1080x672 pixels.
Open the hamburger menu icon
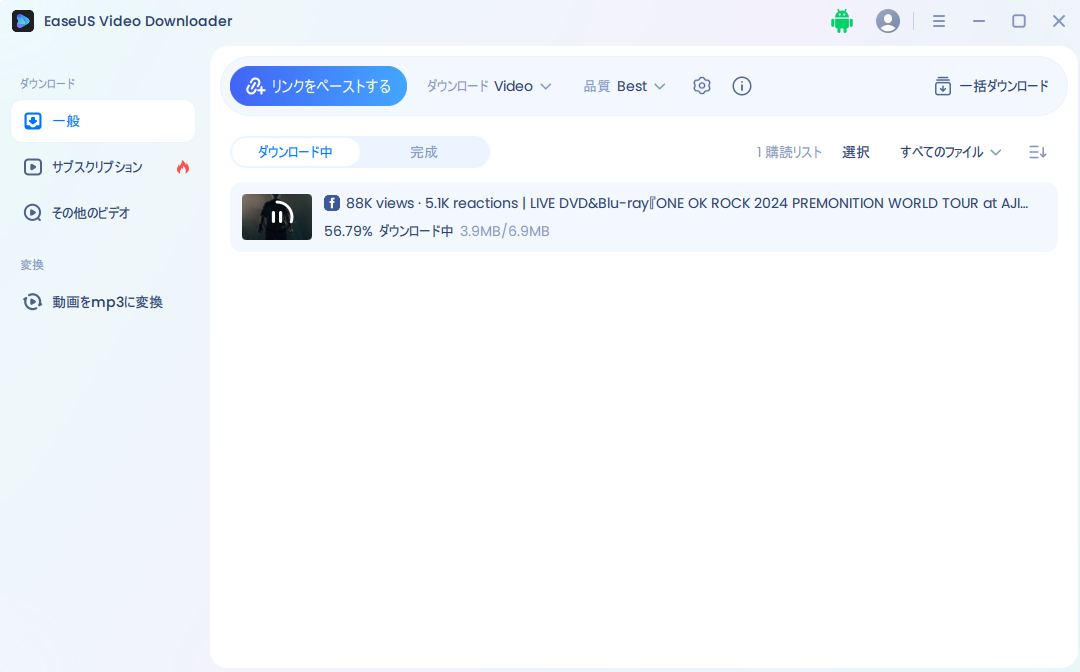point(938,20)
